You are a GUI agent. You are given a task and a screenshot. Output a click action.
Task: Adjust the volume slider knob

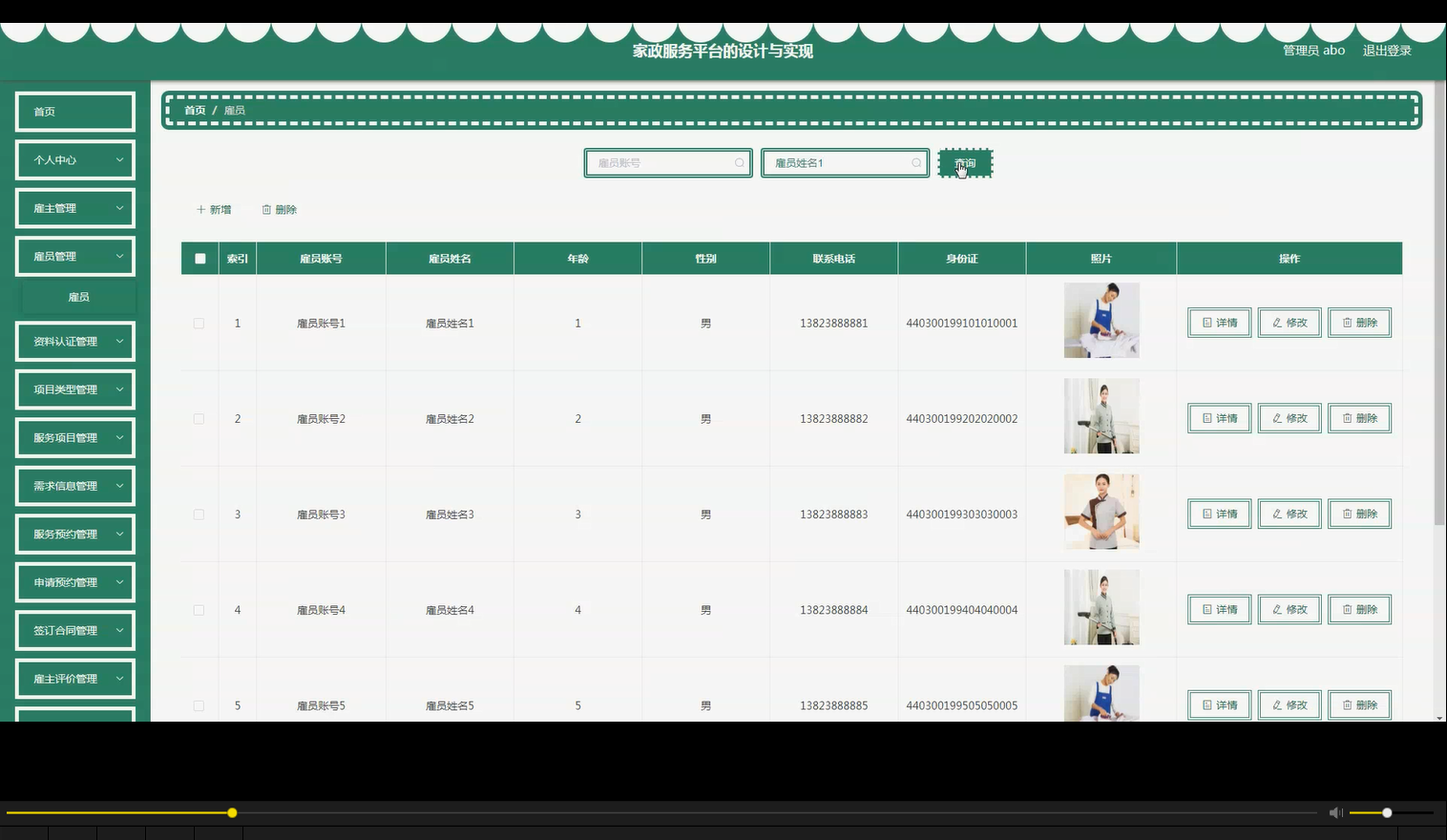(1387, 812)
